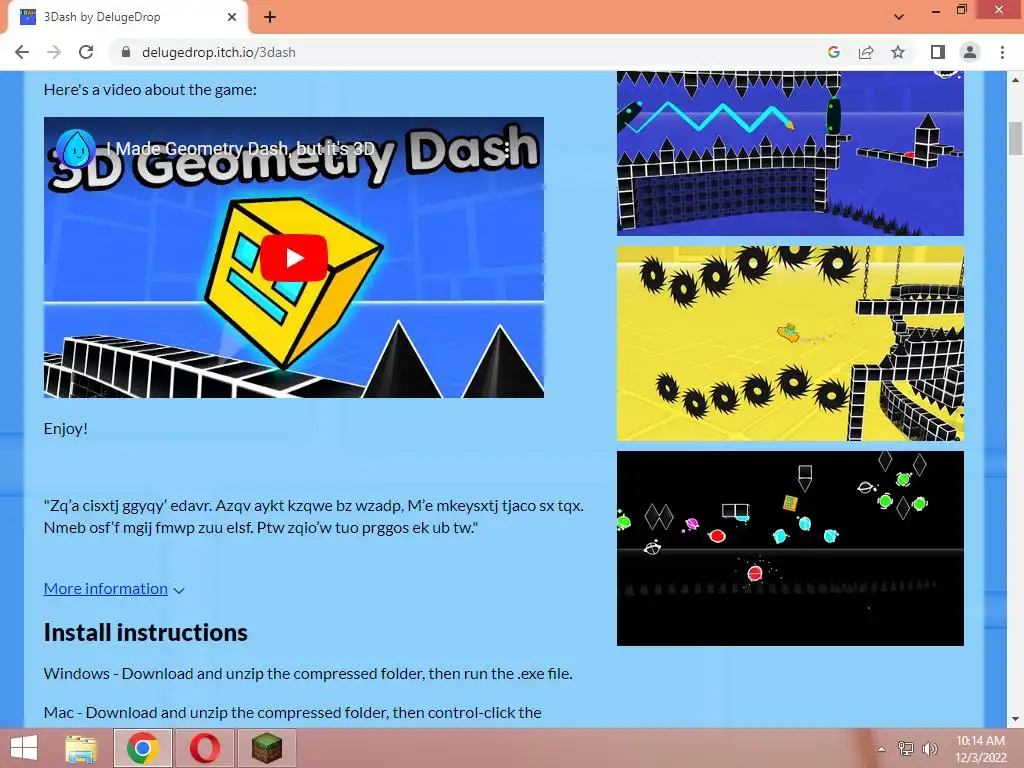Click the page scrollbar thumb

click(1016, 138)
